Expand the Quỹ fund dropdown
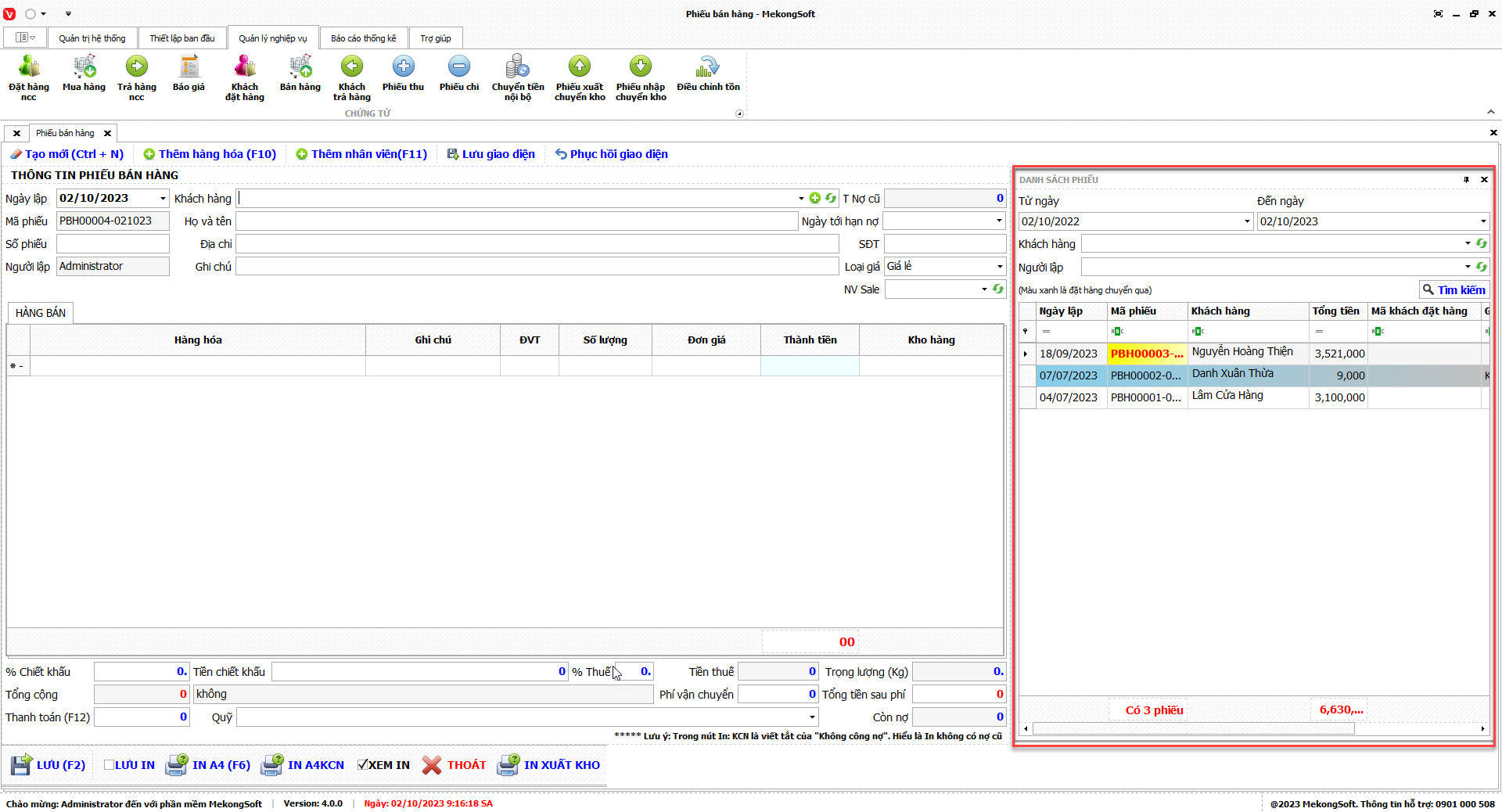1502x812 pixels. [812, 717]
